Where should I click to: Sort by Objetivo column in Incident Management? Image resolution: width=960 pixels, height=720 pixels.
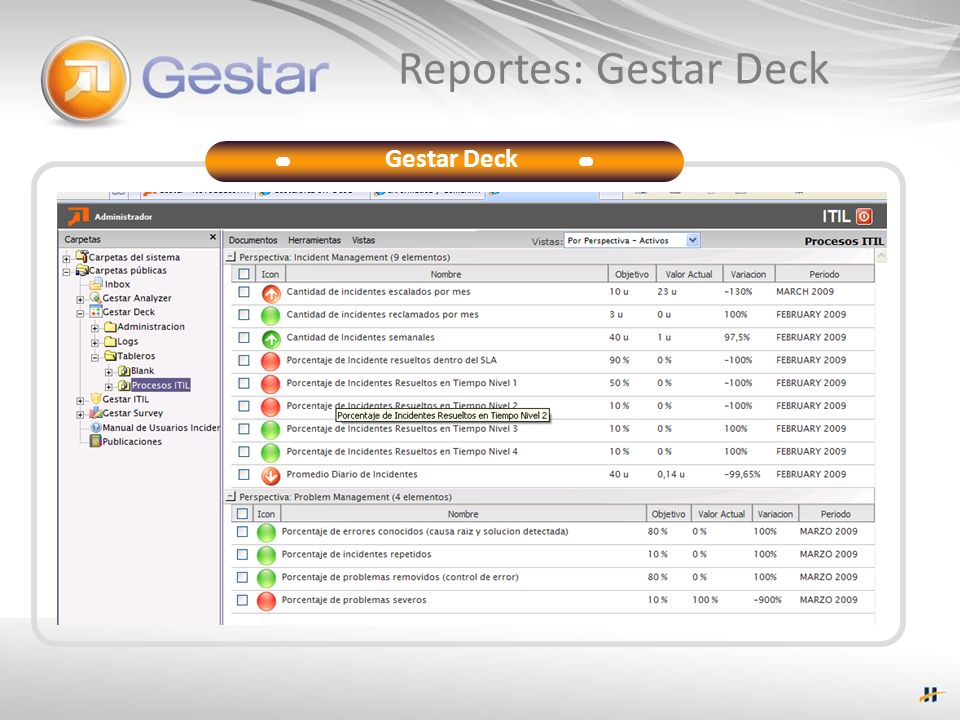pyautogui.click(x=632, y=274)
